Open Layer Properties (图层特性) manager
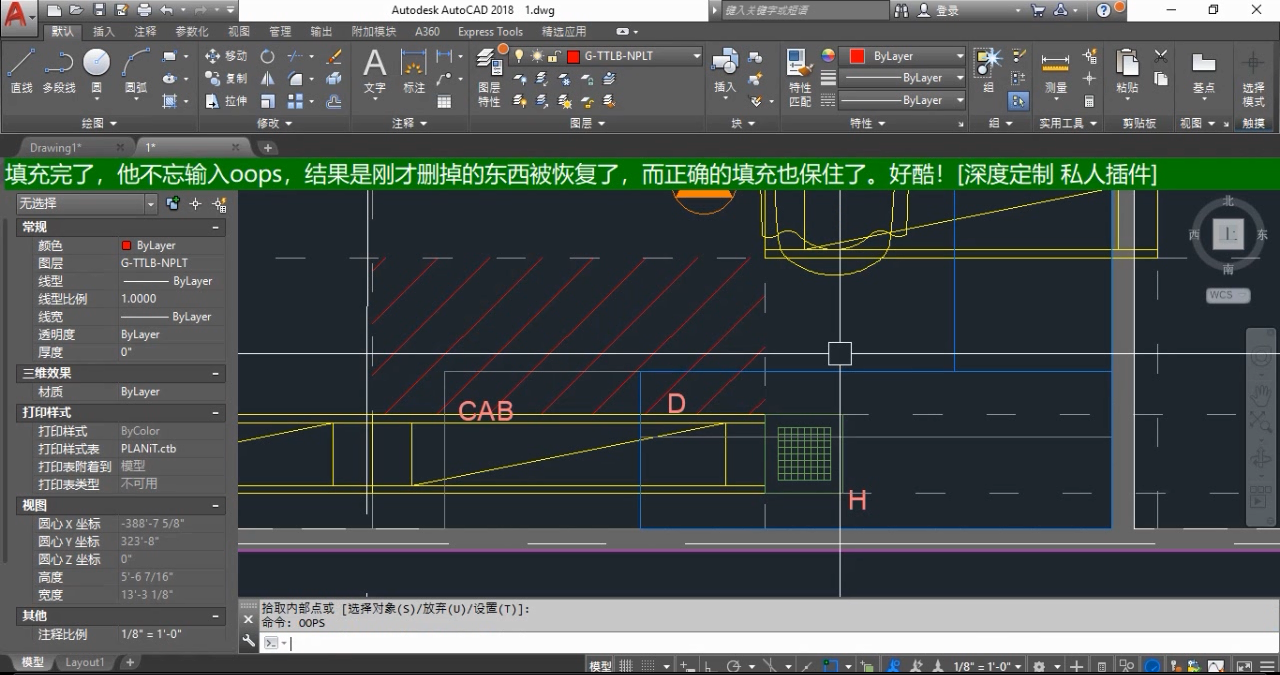This screenshot has height=675, width=1280. (x=489, y=78)
